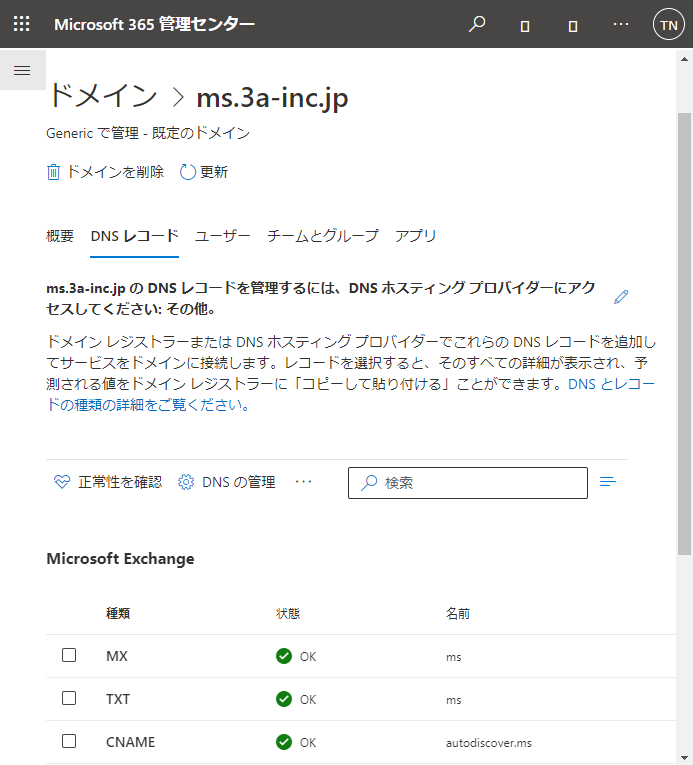Focus the 検索 search input field
Viewport: 693px width, 765px height.
click(x=468, y=483)
